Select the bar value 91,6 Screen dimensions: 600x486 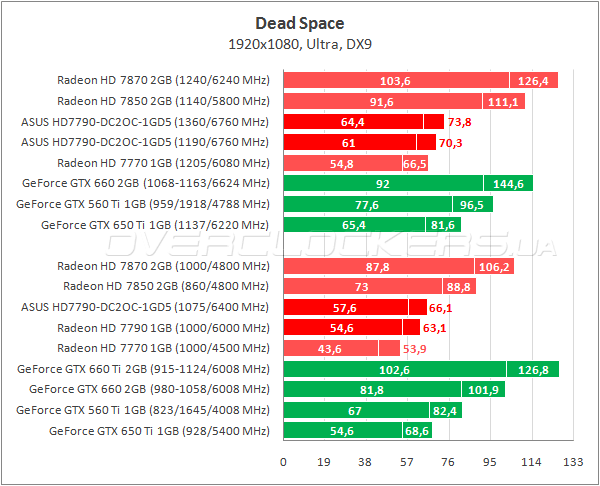point(382,102)
